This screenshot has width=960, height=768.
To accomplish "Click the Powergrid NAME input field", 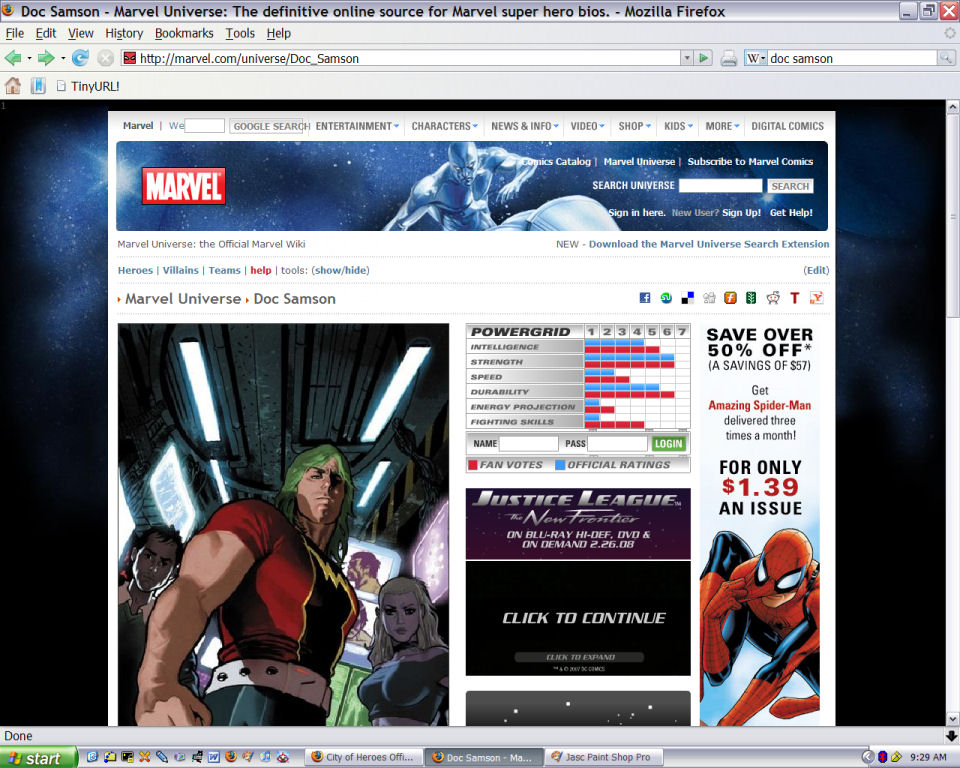I will tap(529, 443).
